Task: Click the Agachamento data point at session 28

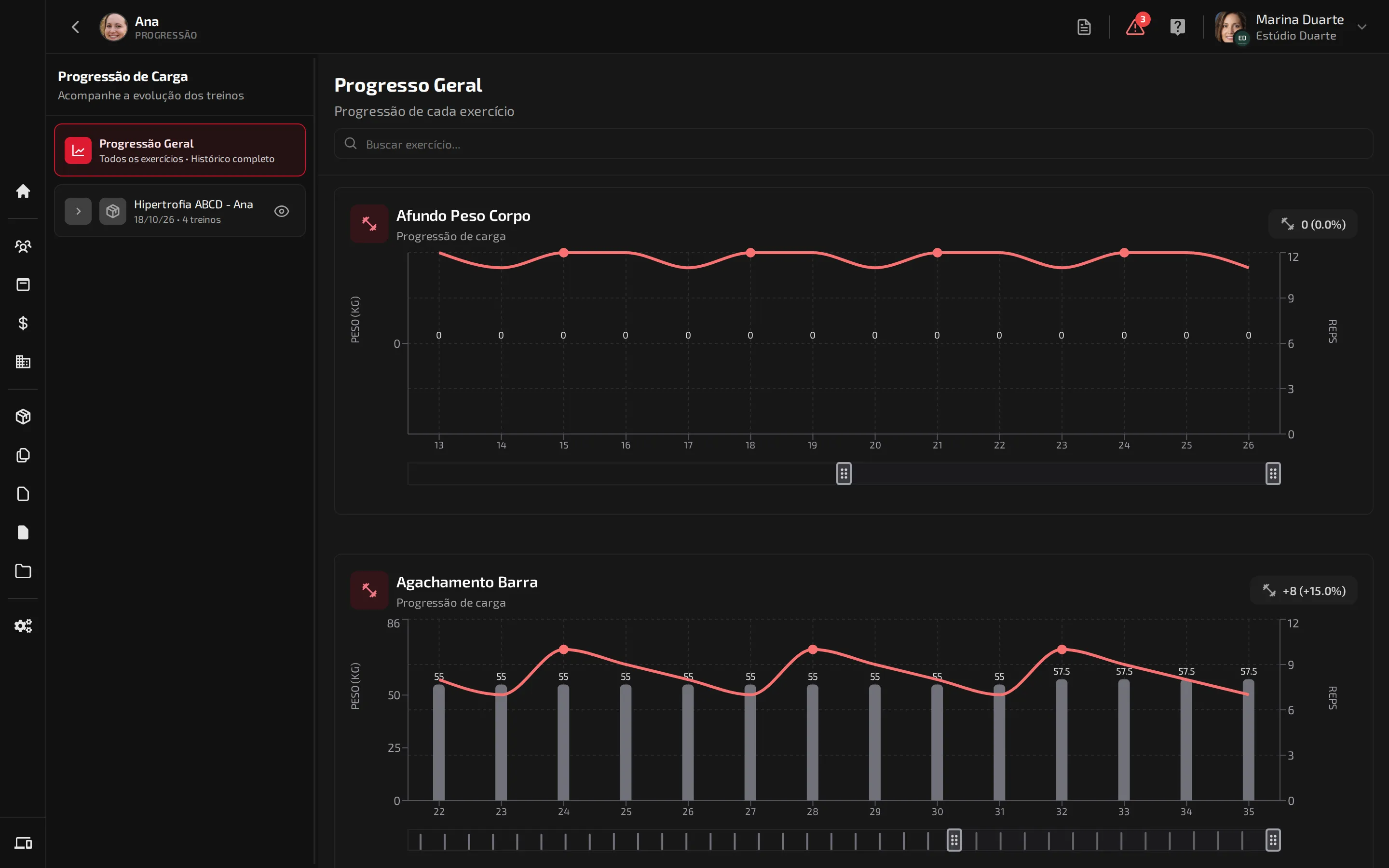Action: click(812, 649)
